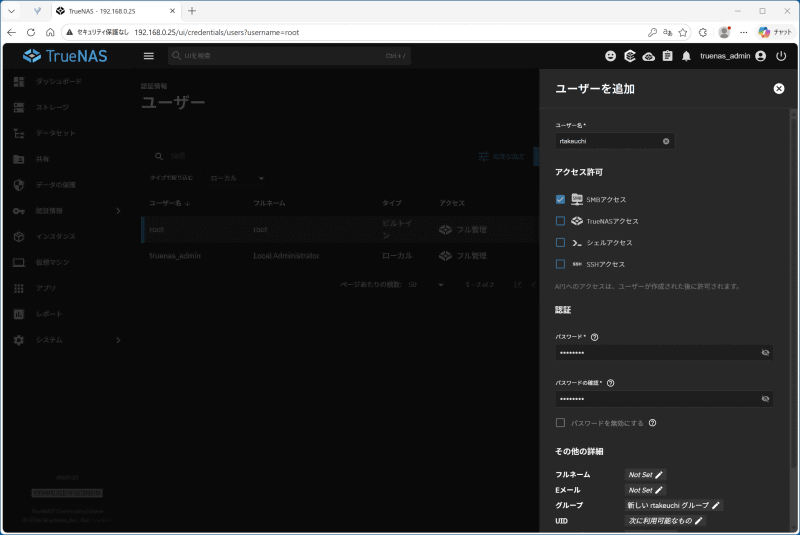Screen dimensions: 800x535
Task: Clear the username field with X icon
Action: coord(666,141)
